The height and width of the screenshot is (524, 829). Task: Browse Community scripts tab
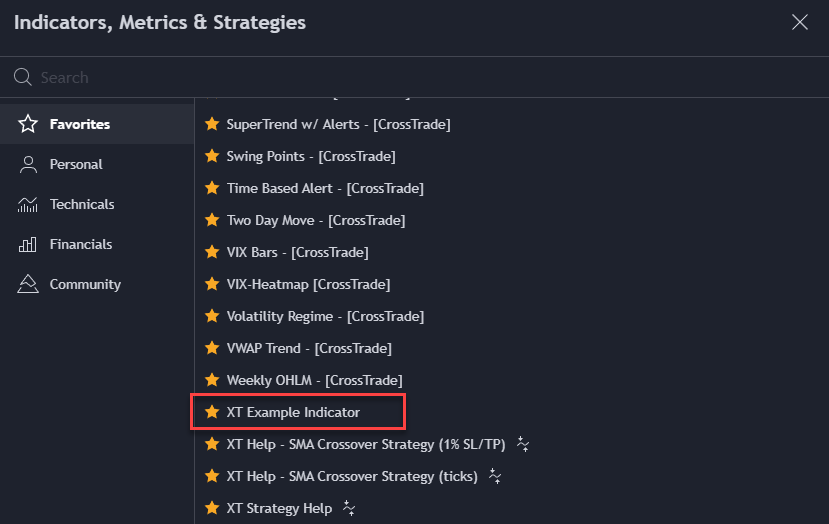coord(85,284)
